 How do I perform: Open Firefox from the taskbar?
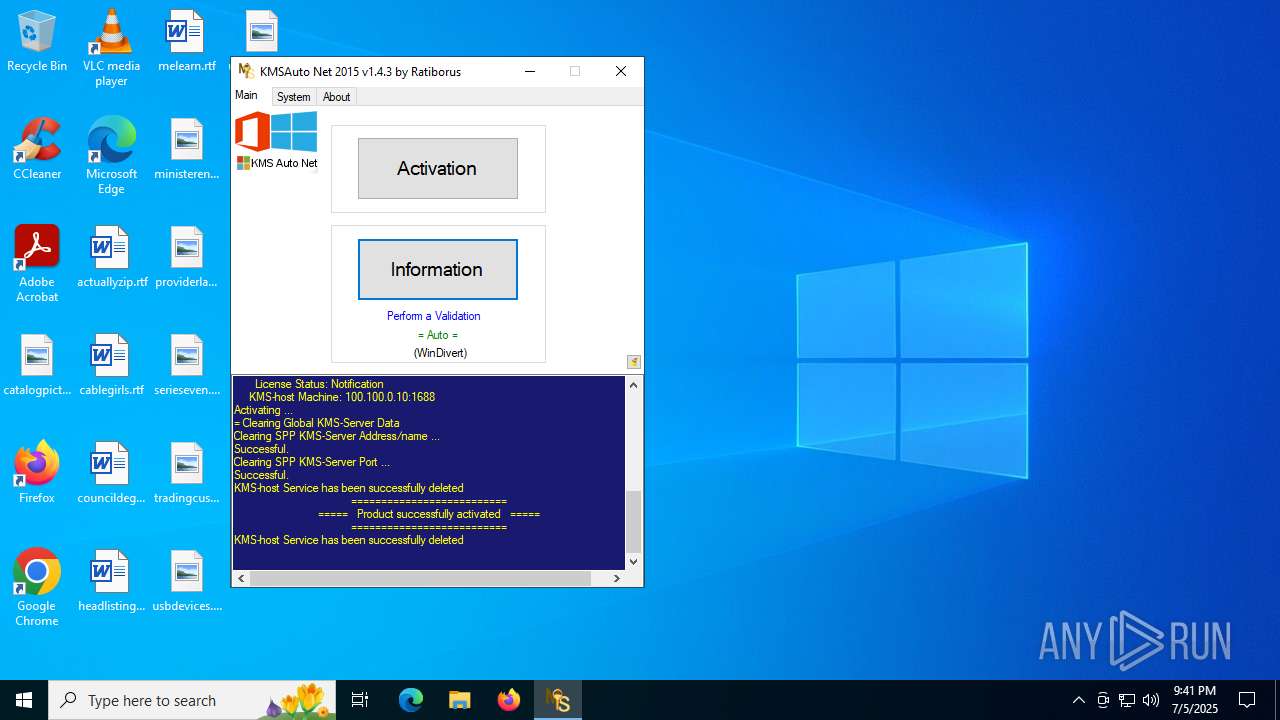point(509,700)
